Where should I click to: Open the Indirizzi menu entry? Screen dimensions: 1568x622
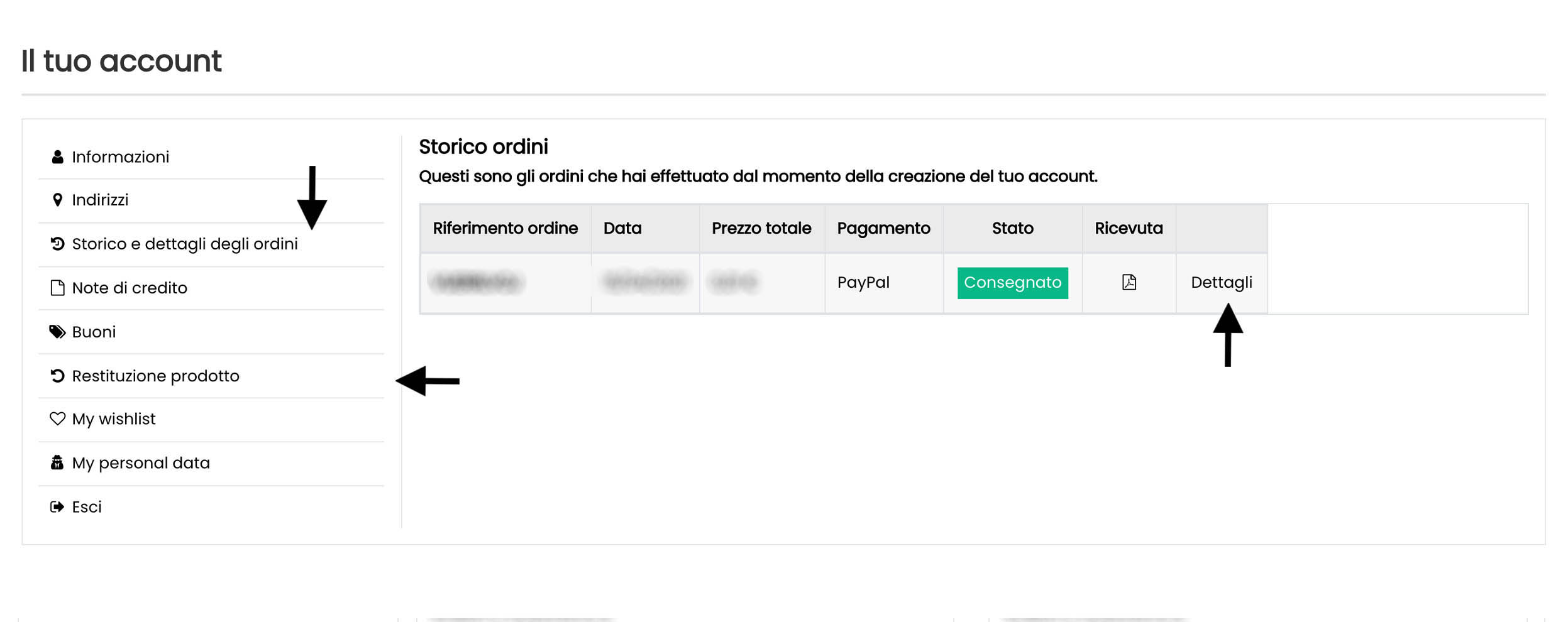tap(100, 200)
